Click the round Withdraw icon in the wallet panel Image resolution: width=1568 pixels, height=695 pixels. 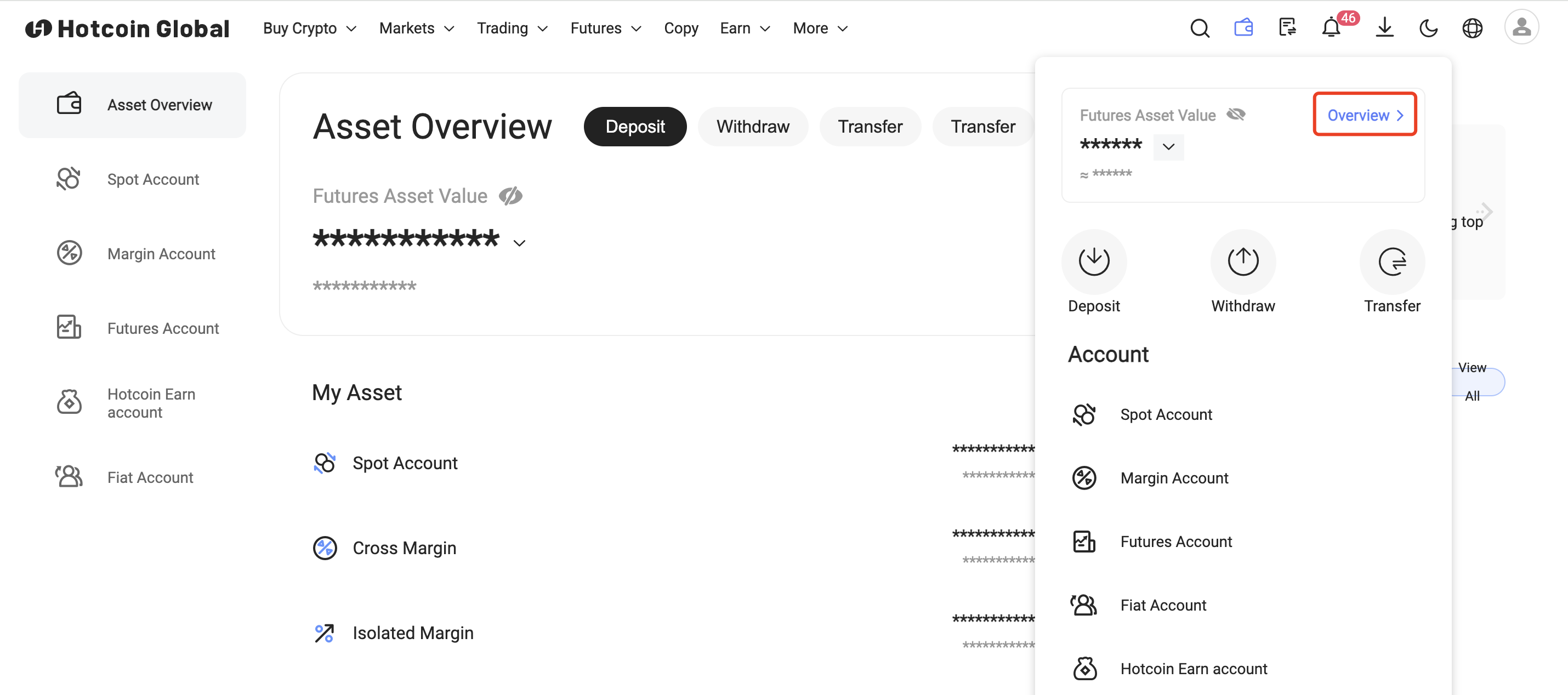click(x=1243, y=261)
